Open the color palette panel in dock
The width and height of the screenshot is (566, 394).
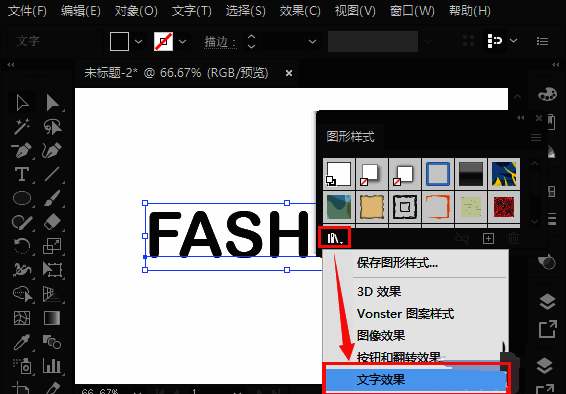pyautogui.click(x=547, y=94)
